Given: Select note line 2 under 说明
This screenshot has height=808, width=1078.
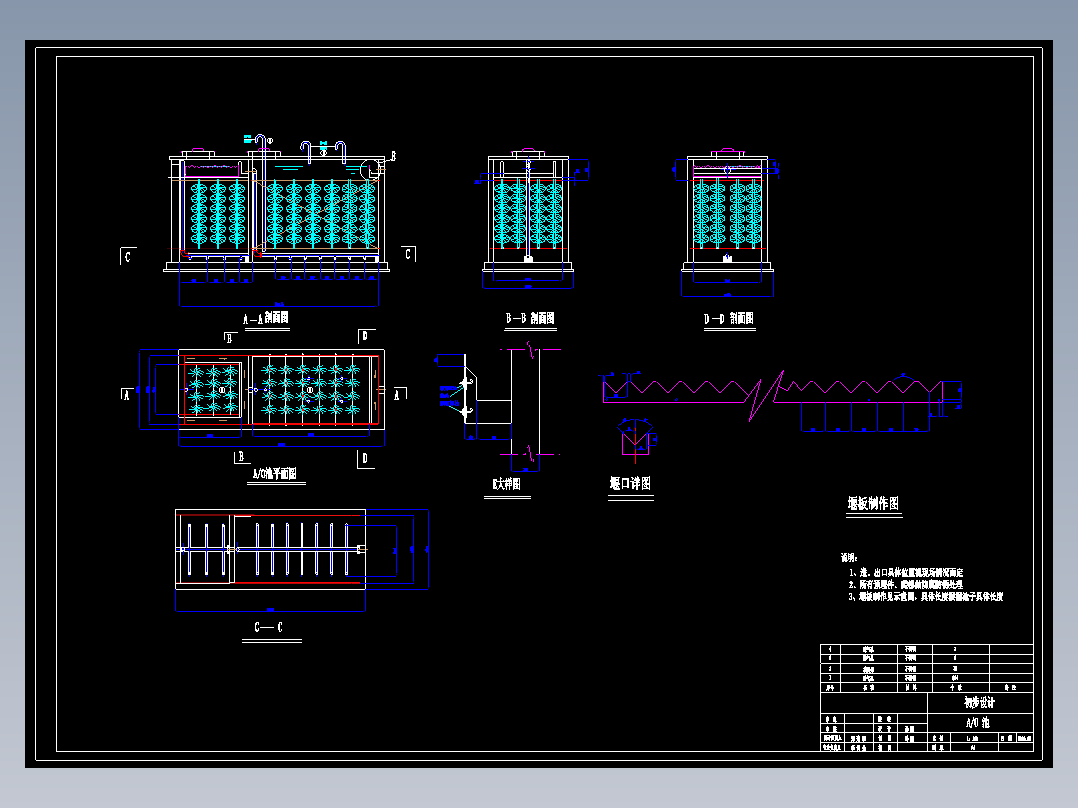Looking at the screenshot, I should click(905, 585).
